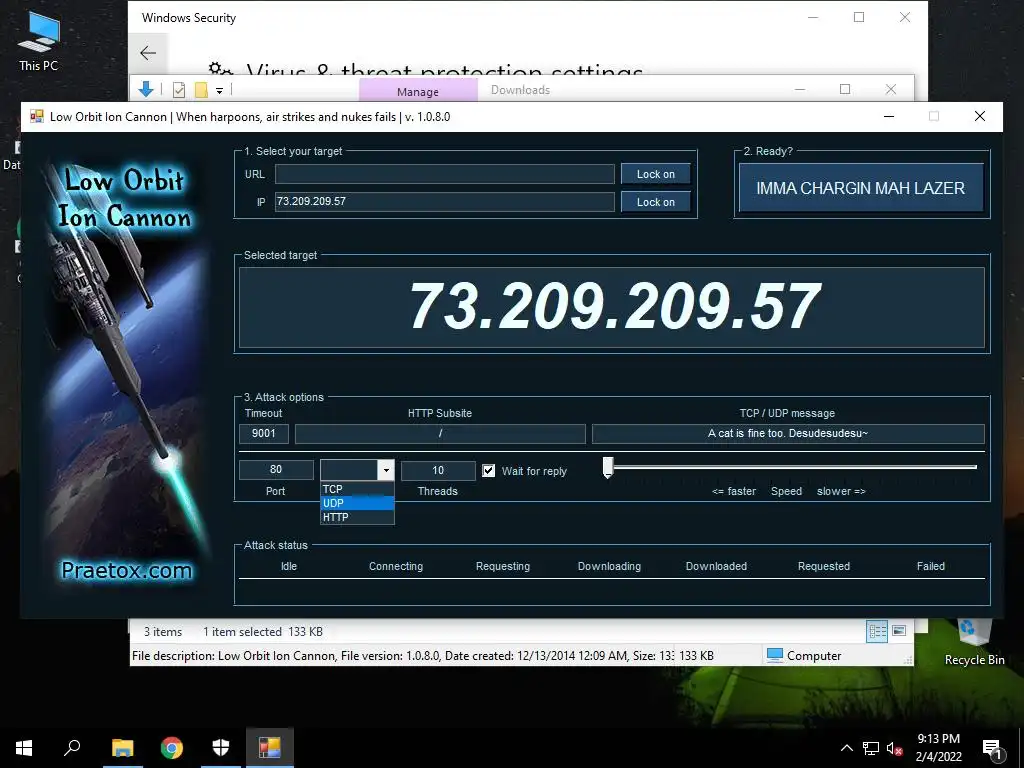The height and width of the screenshot is (768, 1024).
Task: Open the This PC desktop icon
Action: point(39,40)
